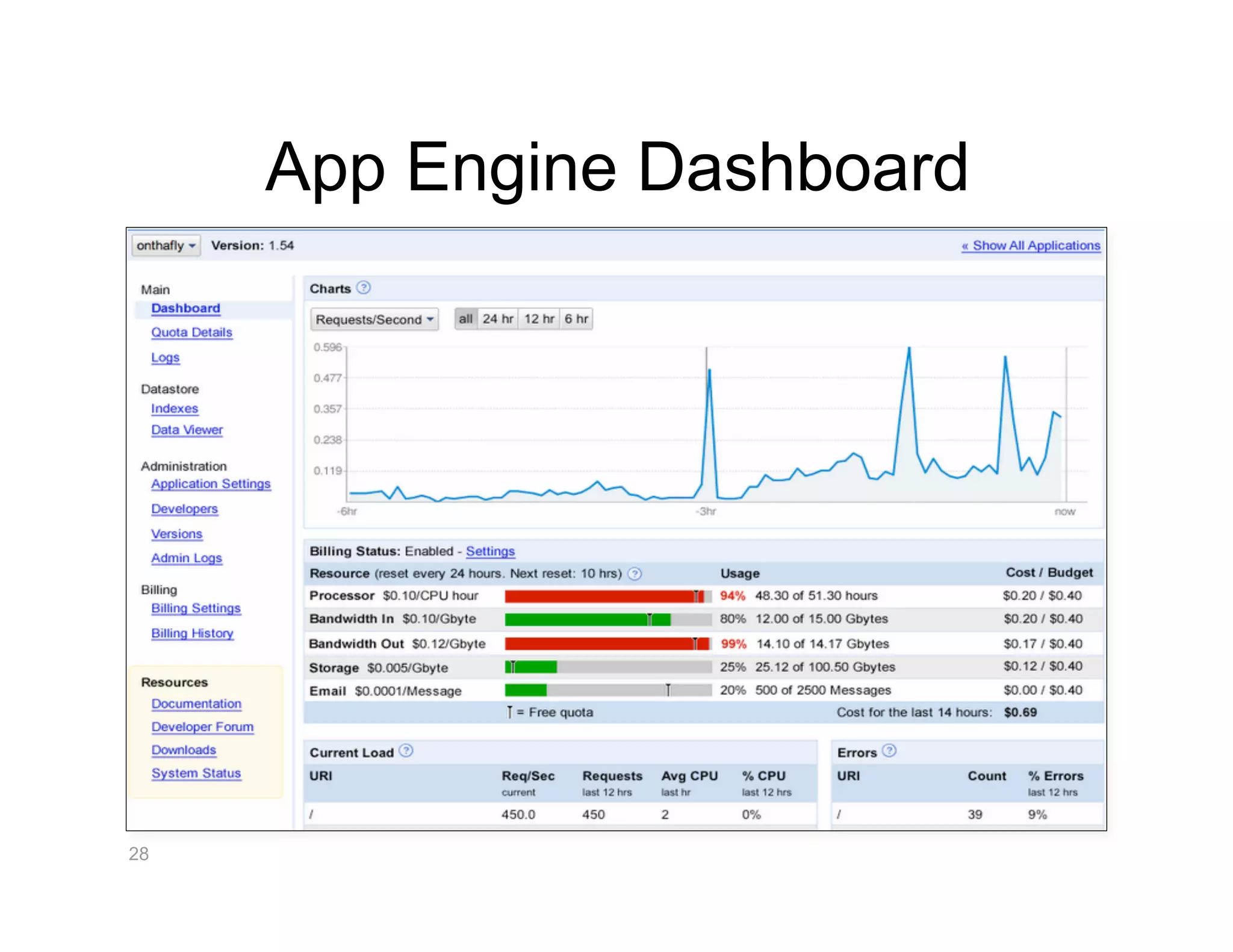The width and height of the screenshot is (1233, 952).
Task: Click the '500 of 2500 Messages' text
Action: (823, 690)
